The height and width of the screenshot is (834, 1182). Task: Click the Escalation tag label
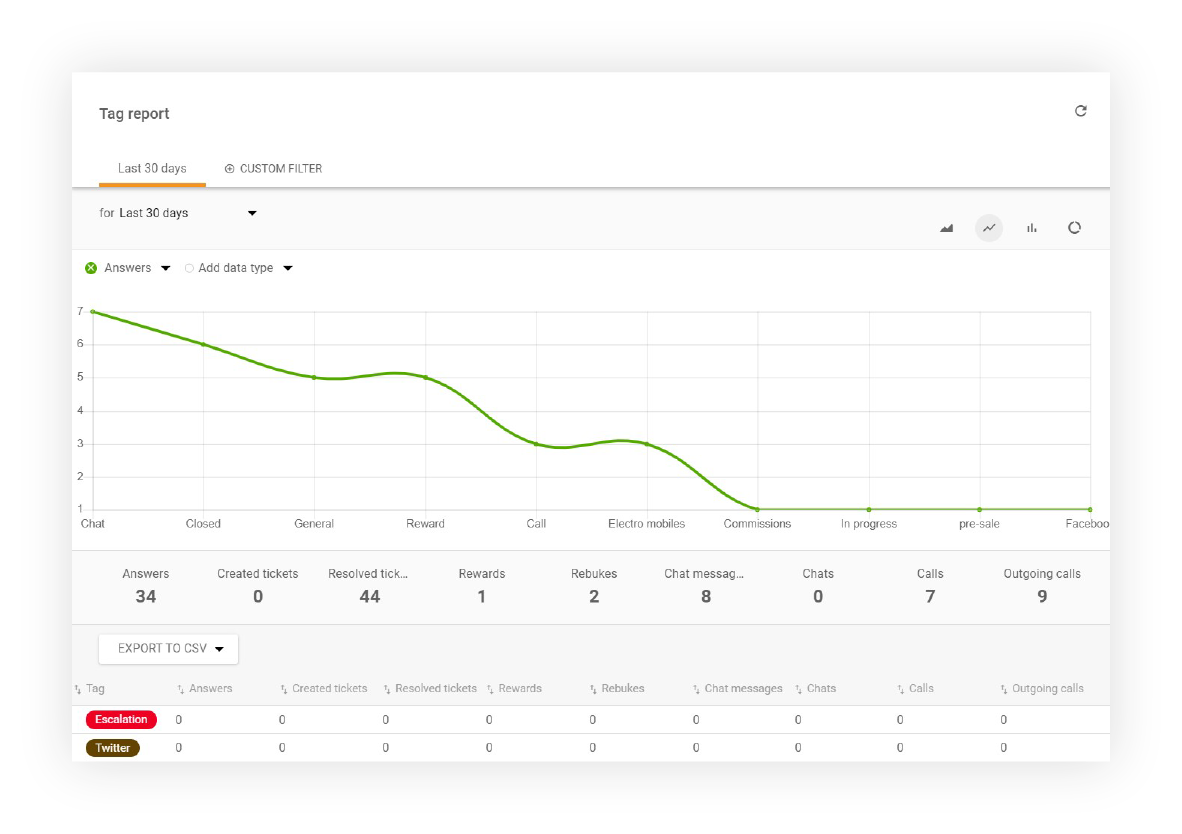click(x=120, y=719)
